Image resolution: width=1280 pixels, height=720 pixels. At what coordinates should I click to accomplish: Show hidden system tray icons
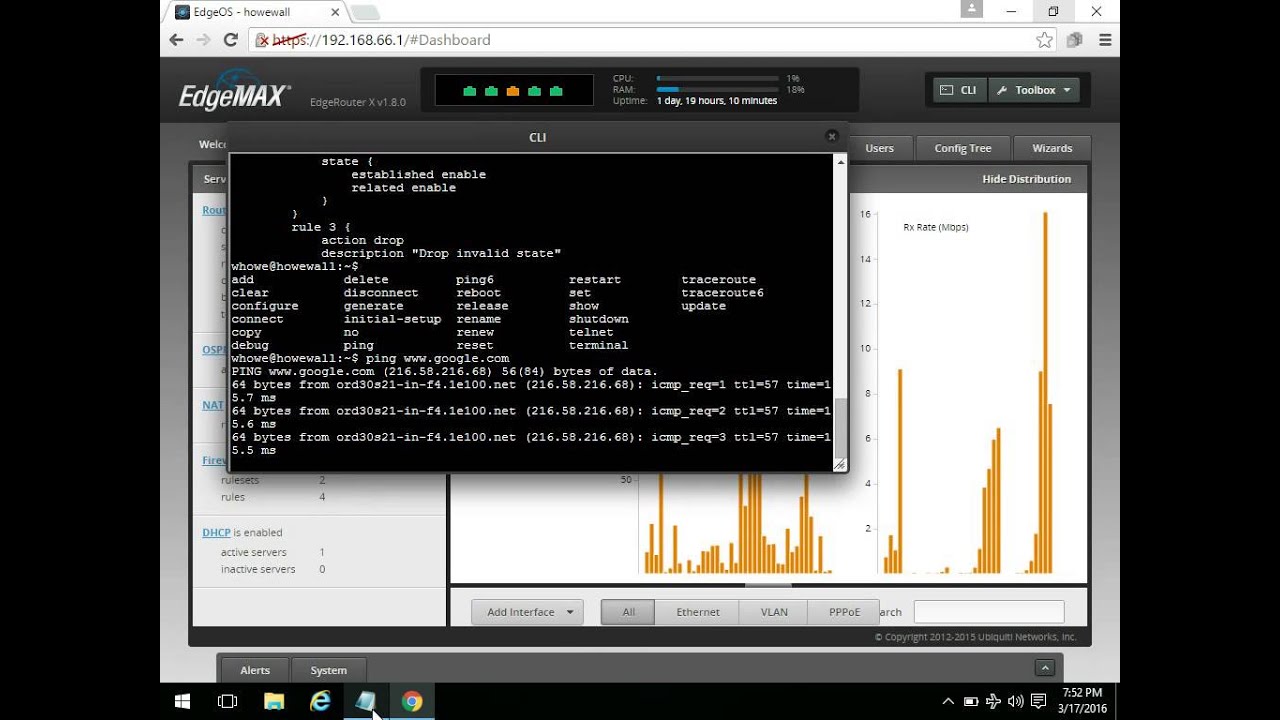tap(948, 701)
